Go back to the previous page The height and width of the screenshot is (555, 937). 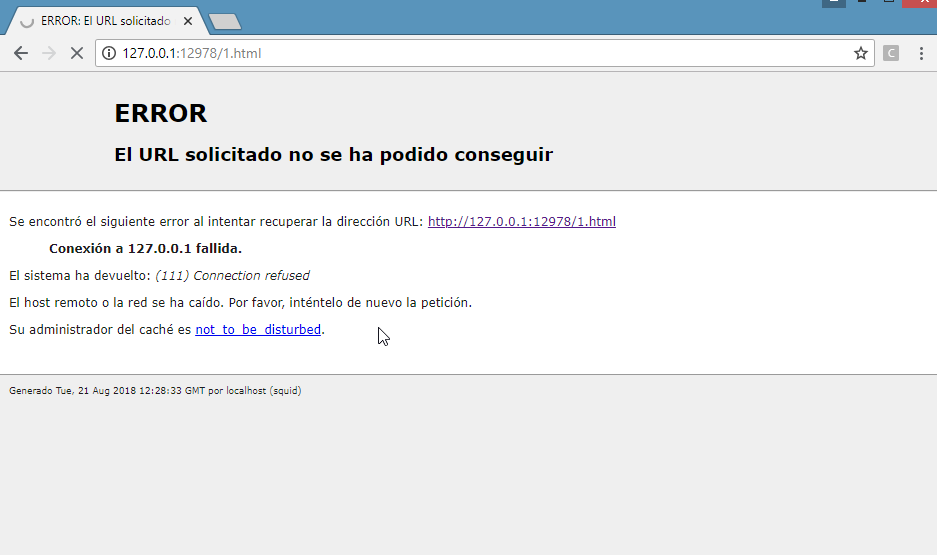click(x=21, y=53)
